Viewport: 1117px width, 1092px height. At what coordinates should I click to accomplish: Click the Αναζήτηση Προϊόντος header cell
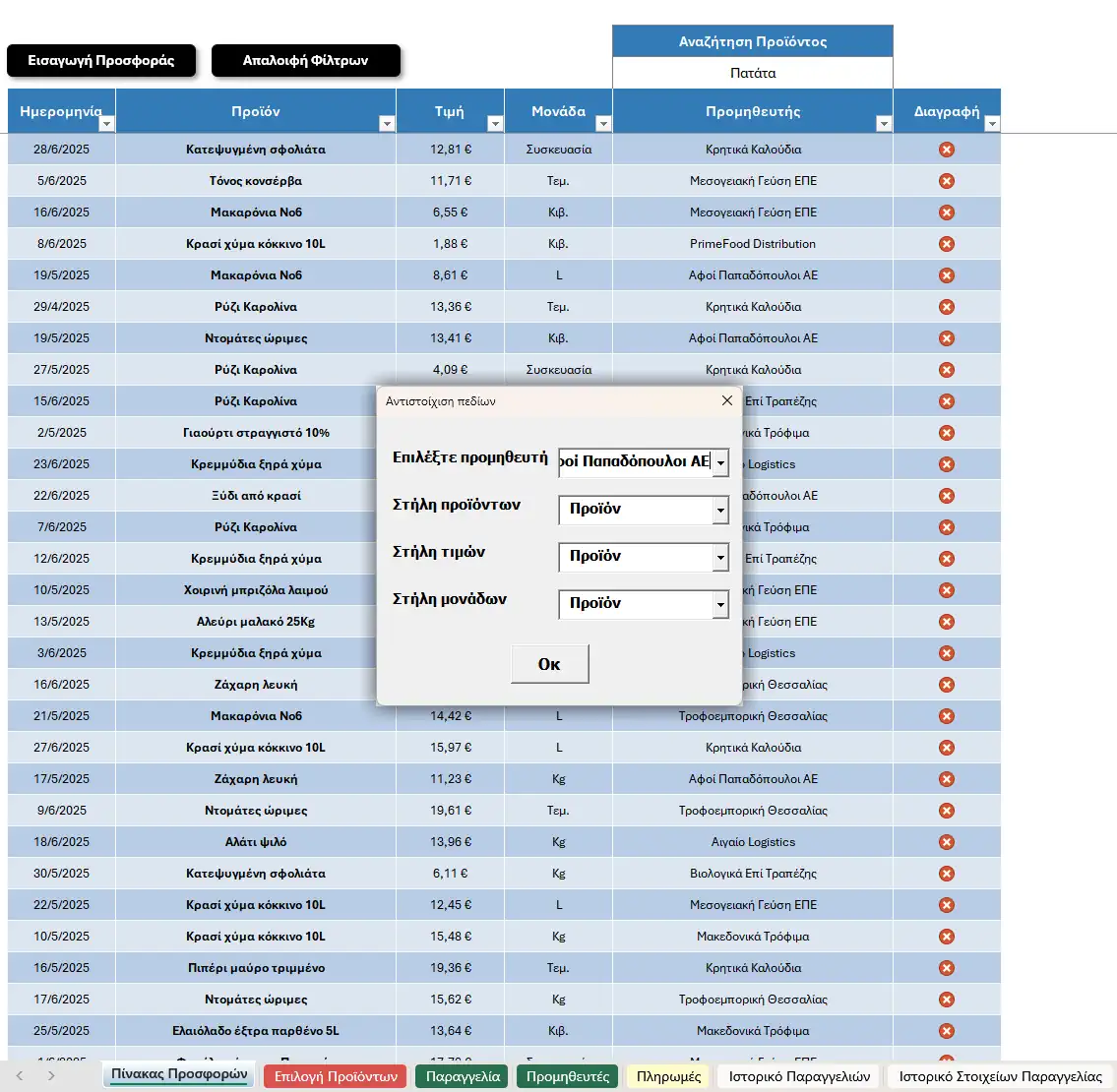(x=752, y=41)
